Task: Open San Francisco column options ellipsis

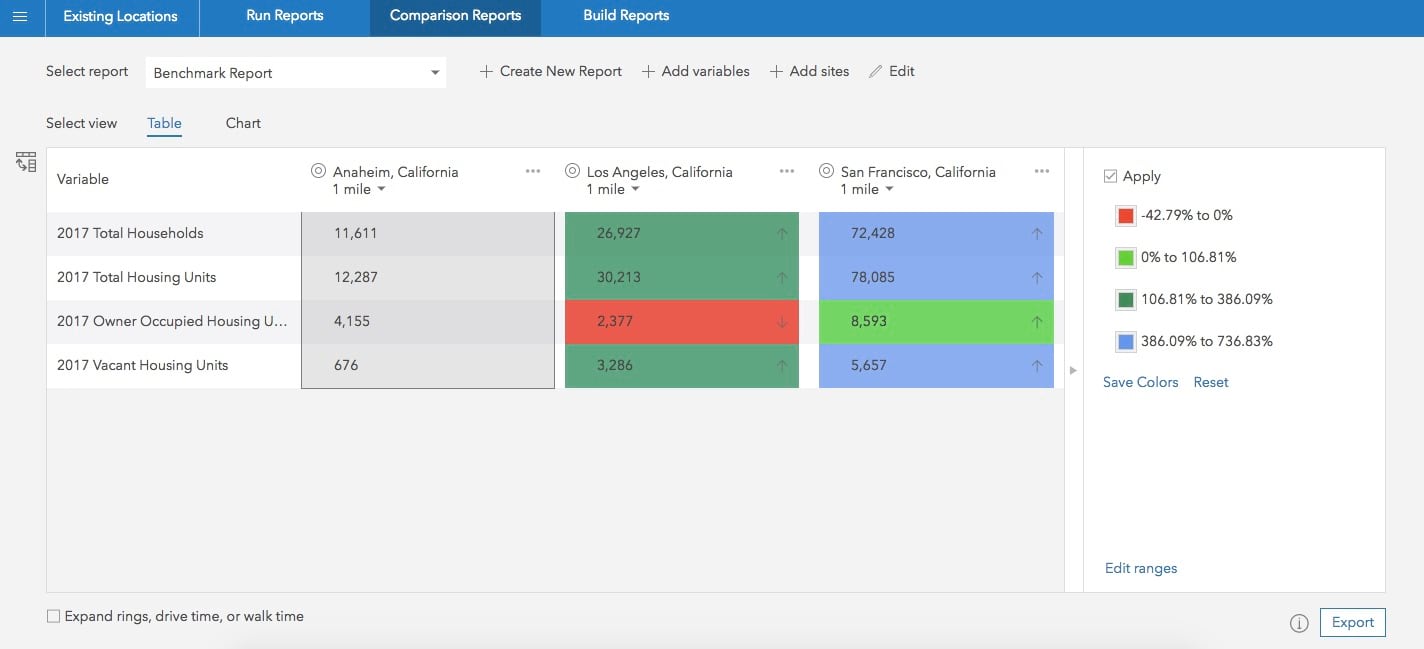Action: pos(1042,171)
